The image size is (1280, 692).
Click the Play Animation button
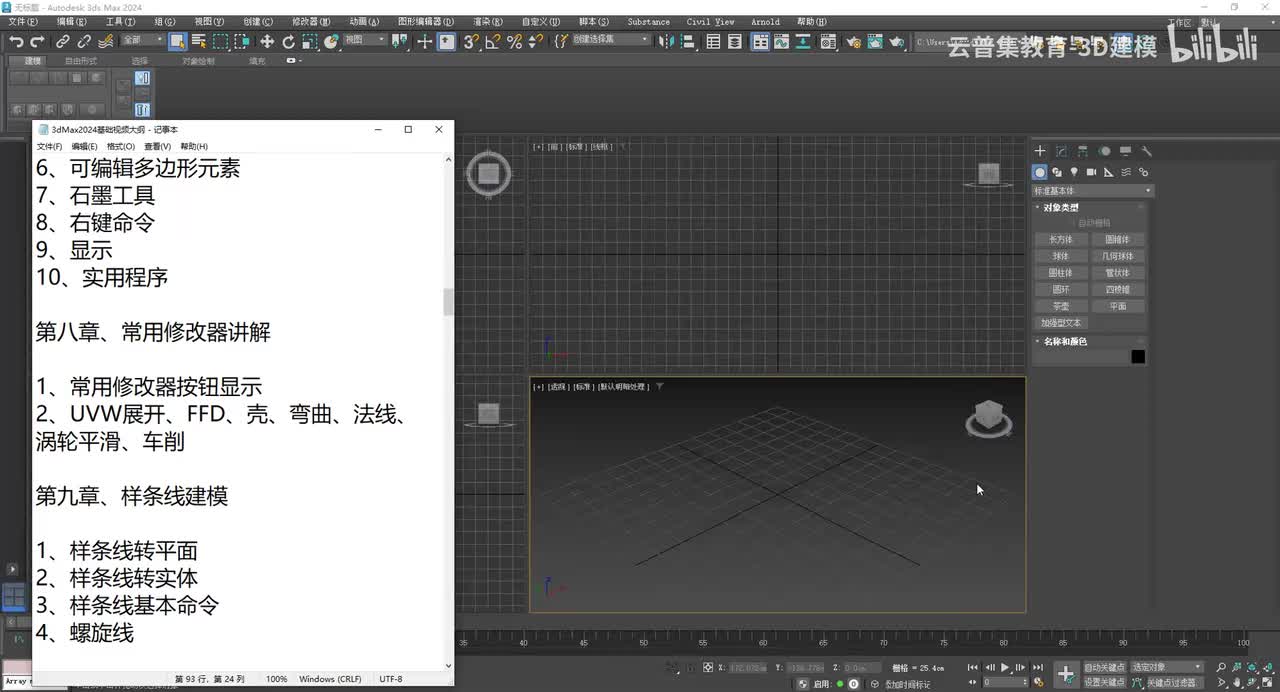coord(1005,667)
